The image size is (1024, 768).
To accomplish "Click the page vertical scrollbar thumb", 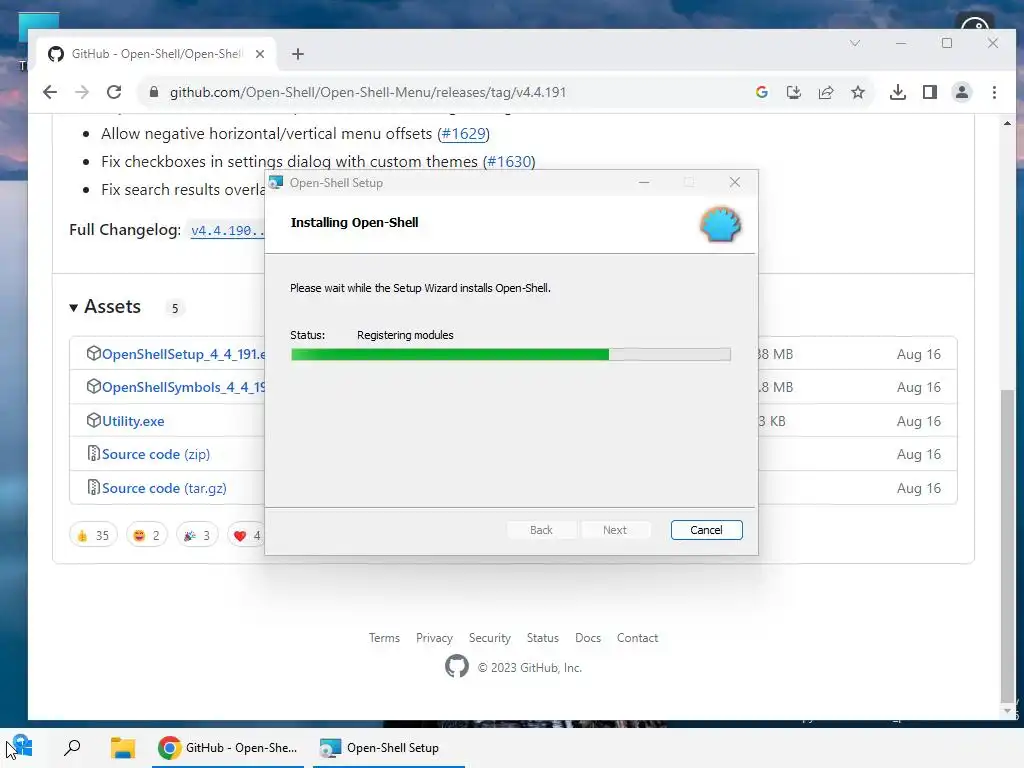I will click(x=1008, y=545).
